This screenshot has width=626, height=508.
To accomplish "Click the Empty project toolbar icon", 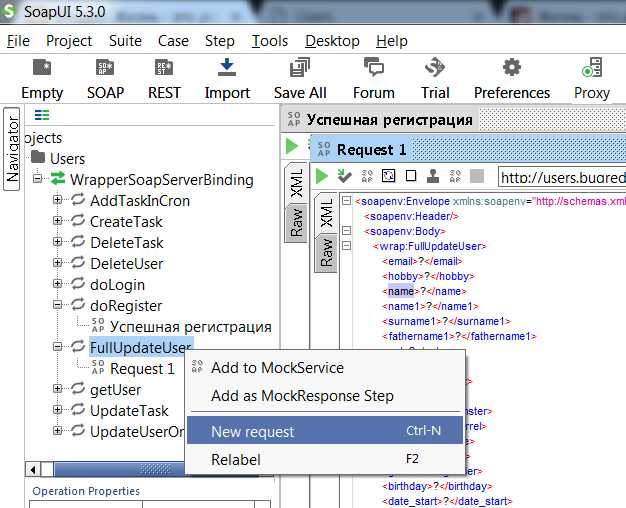I will 42,67.
